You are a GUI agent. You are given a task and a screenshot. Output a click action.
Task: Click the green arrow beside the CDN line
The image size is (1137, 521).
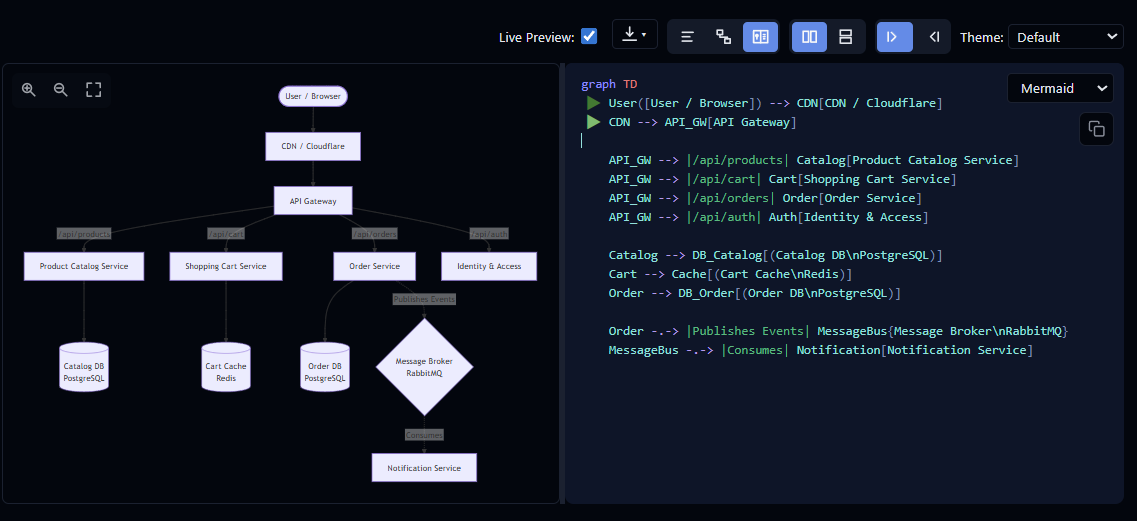(593, 122)
